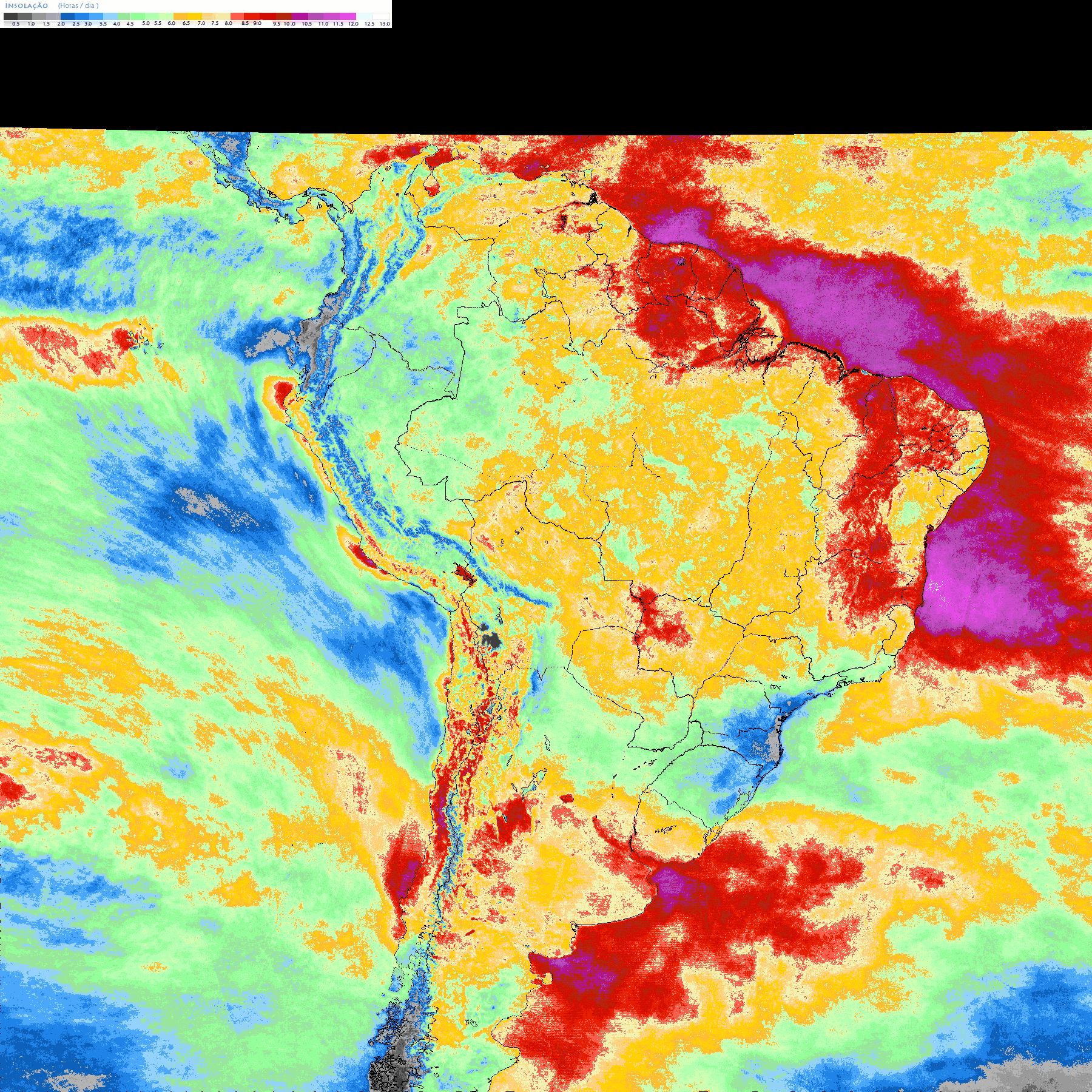
Task: Pick the dark blue swatch between 2.0 and 2.5
Action: click(x=67, y=16)
